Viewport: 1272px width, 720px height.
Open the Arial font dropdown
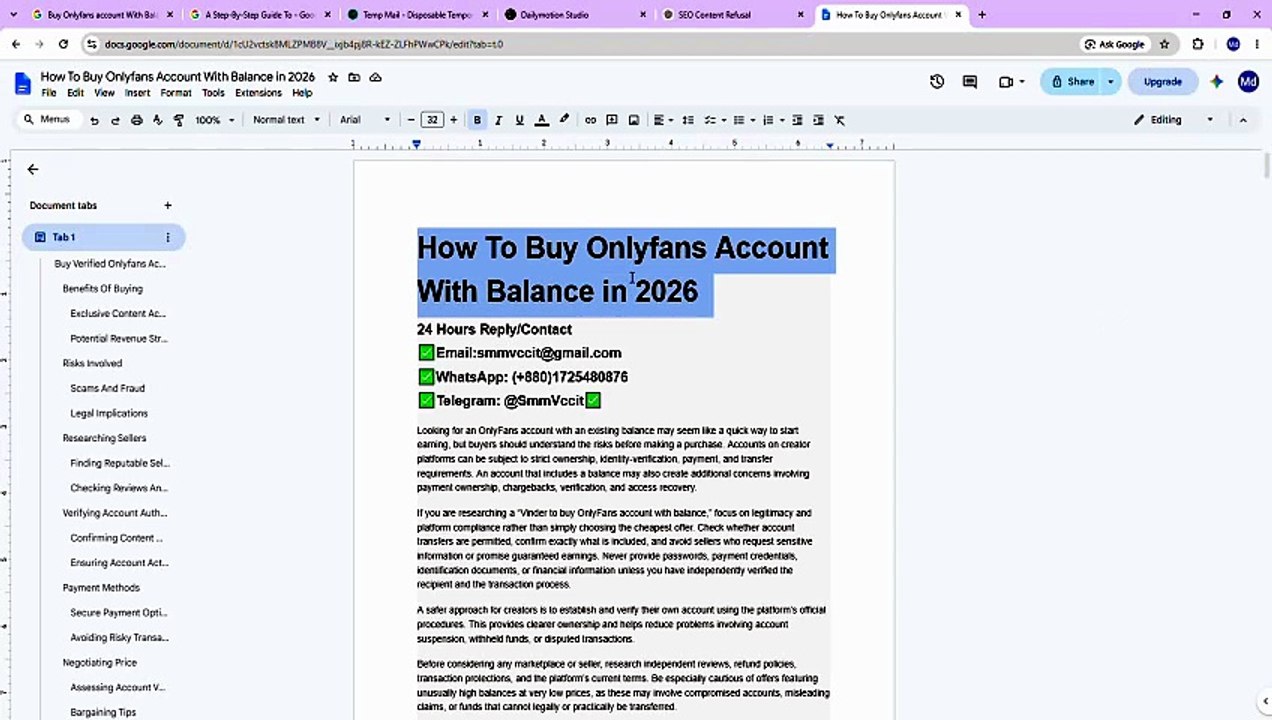coord(365,120)
